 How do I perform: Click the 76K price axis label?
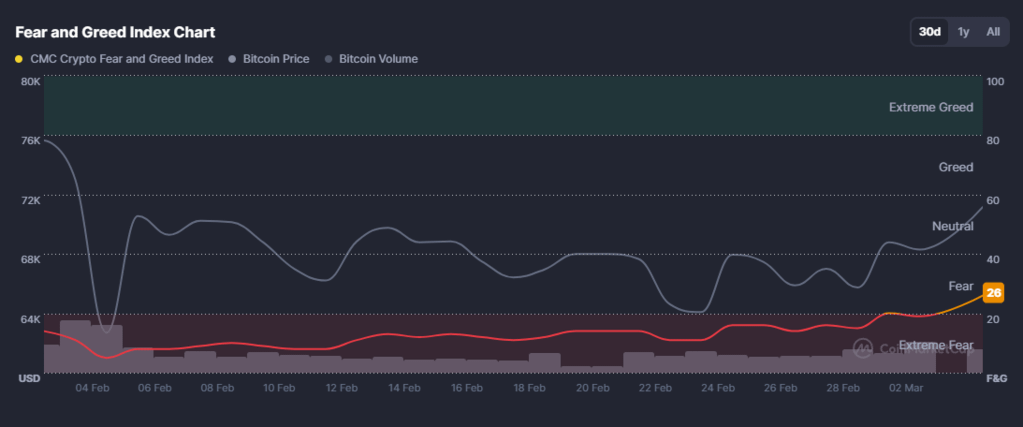[x=30, y=141]
